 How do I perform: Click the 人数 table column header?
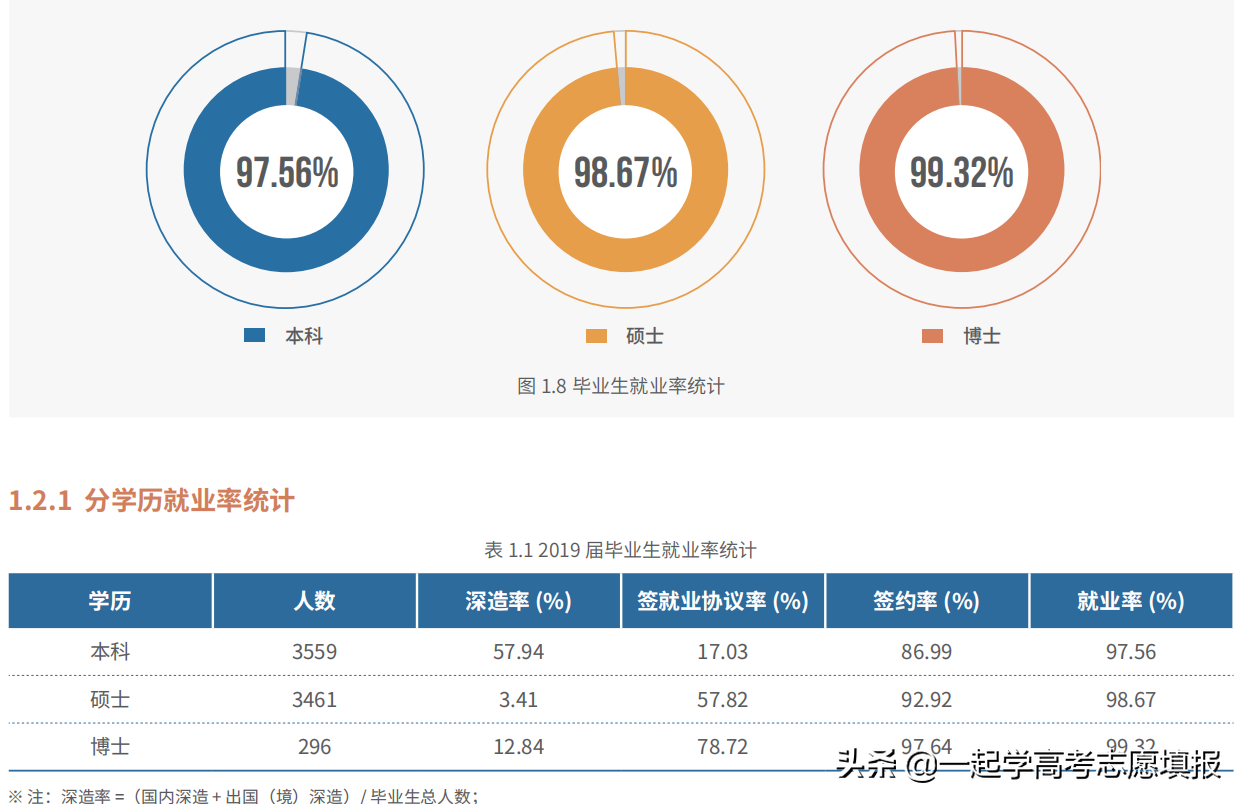315,601
